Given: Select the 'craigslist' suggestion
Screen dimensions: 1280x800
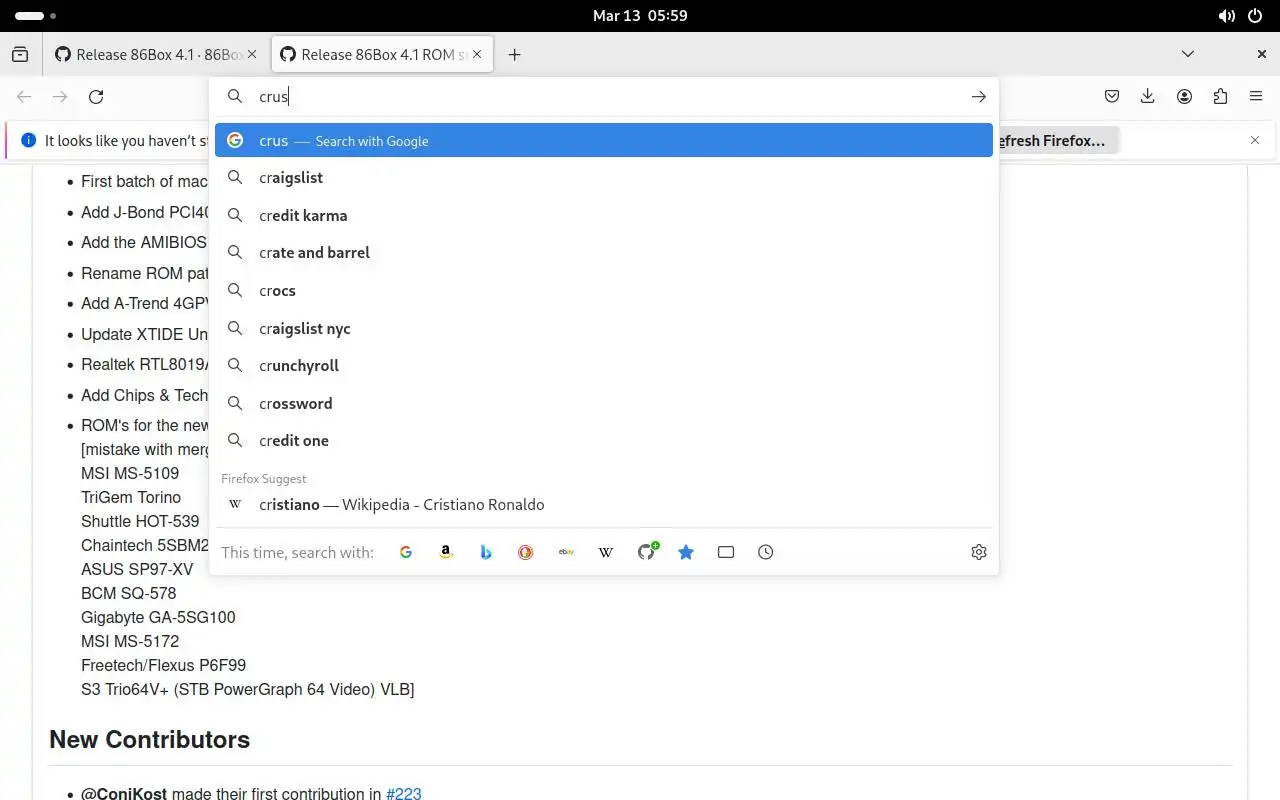Looking at the screenshot, I should (604, 178).
